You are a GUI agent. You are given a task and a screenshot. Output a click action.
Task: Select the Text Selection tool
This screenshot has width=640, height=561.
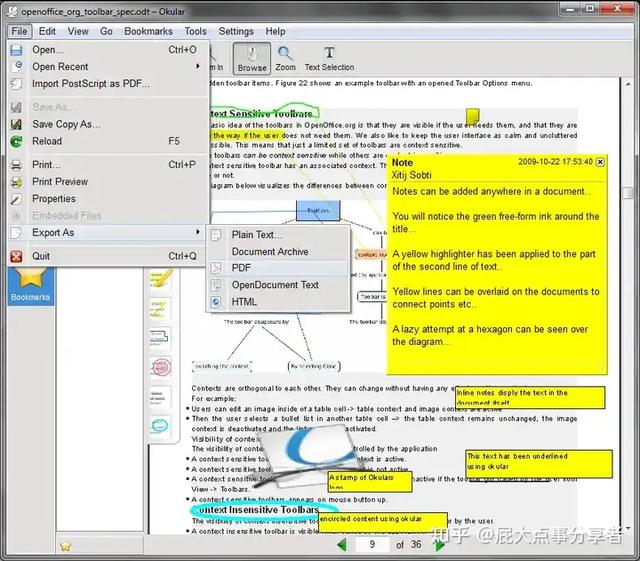[329, 58]
